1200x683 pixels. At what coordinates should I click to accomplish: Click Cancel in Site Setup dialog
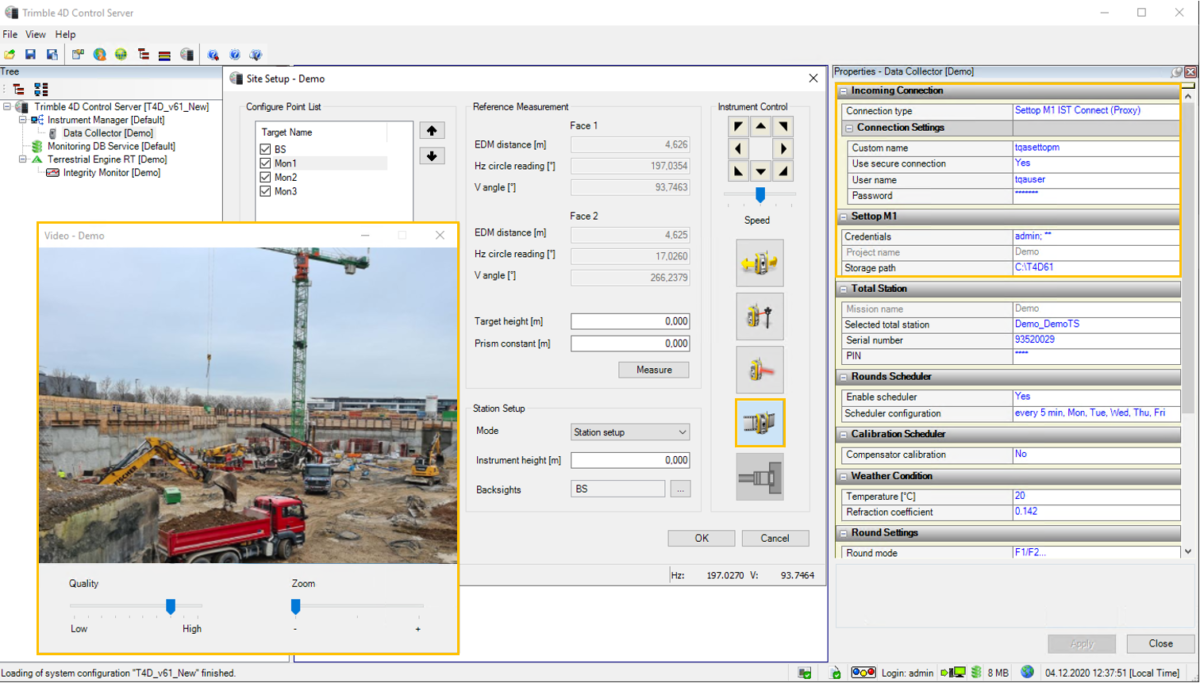[x=775, y=538]
